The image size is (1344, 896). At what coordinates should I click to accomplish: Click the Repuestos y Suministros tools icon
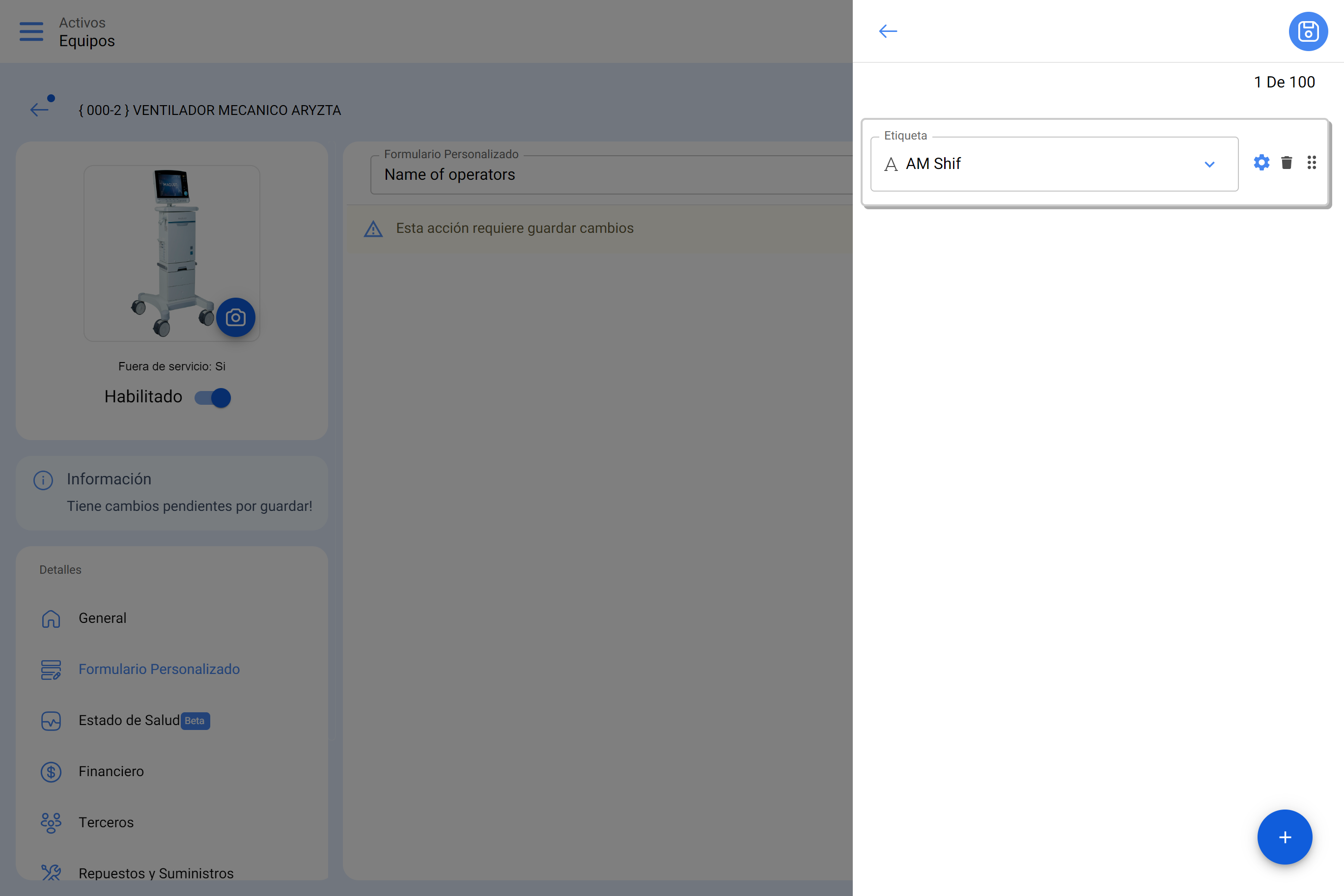point(51,872)
